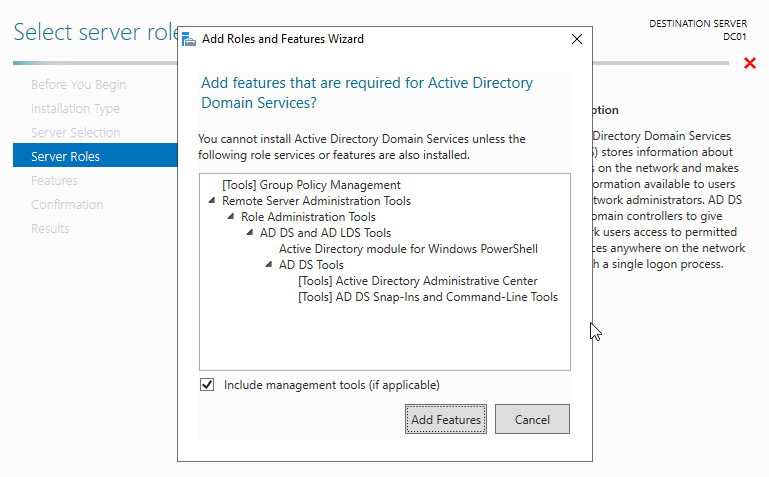Open Results wizard step

(50, 228)
